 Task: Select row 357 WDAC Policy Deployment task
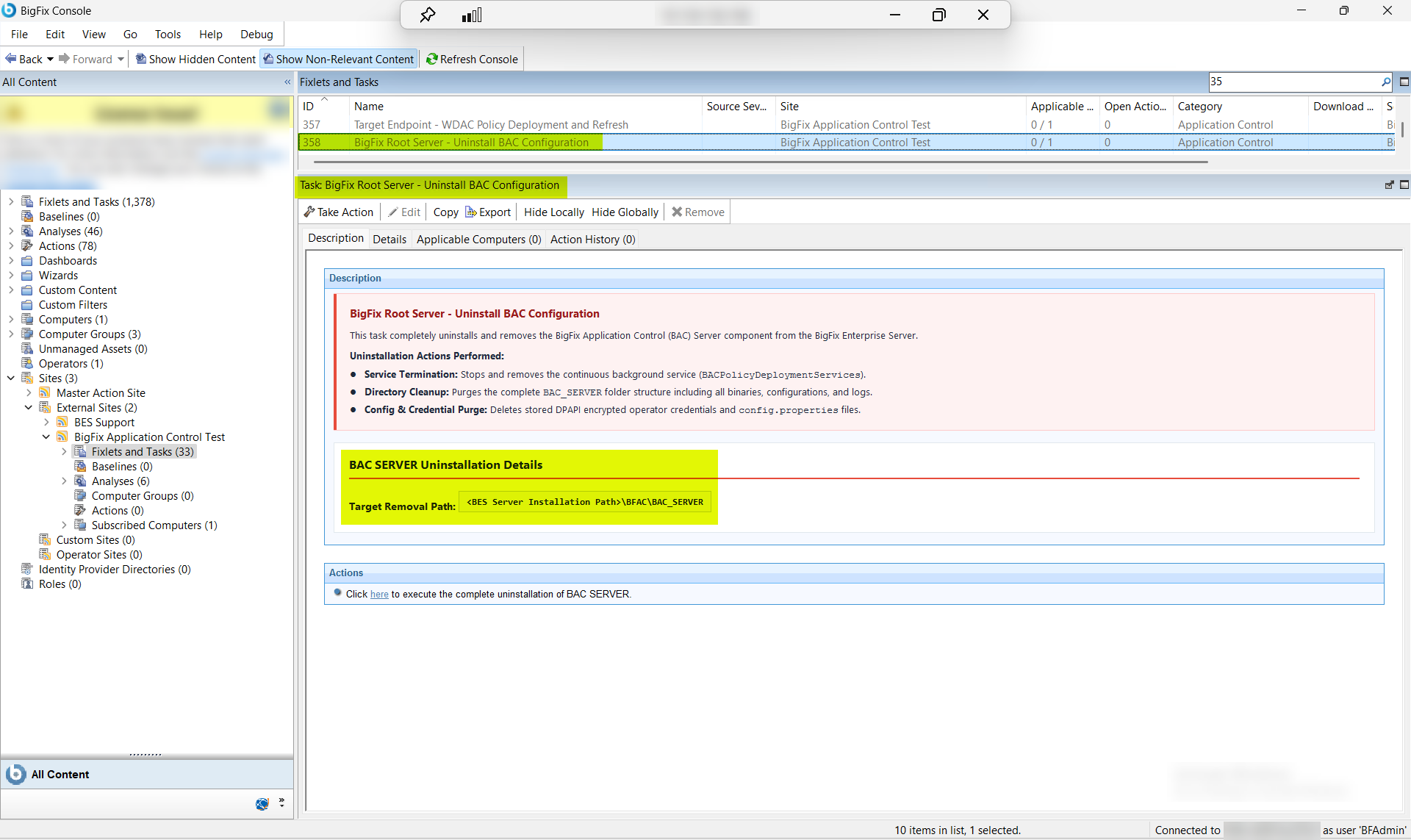click(x=845, y=124)
